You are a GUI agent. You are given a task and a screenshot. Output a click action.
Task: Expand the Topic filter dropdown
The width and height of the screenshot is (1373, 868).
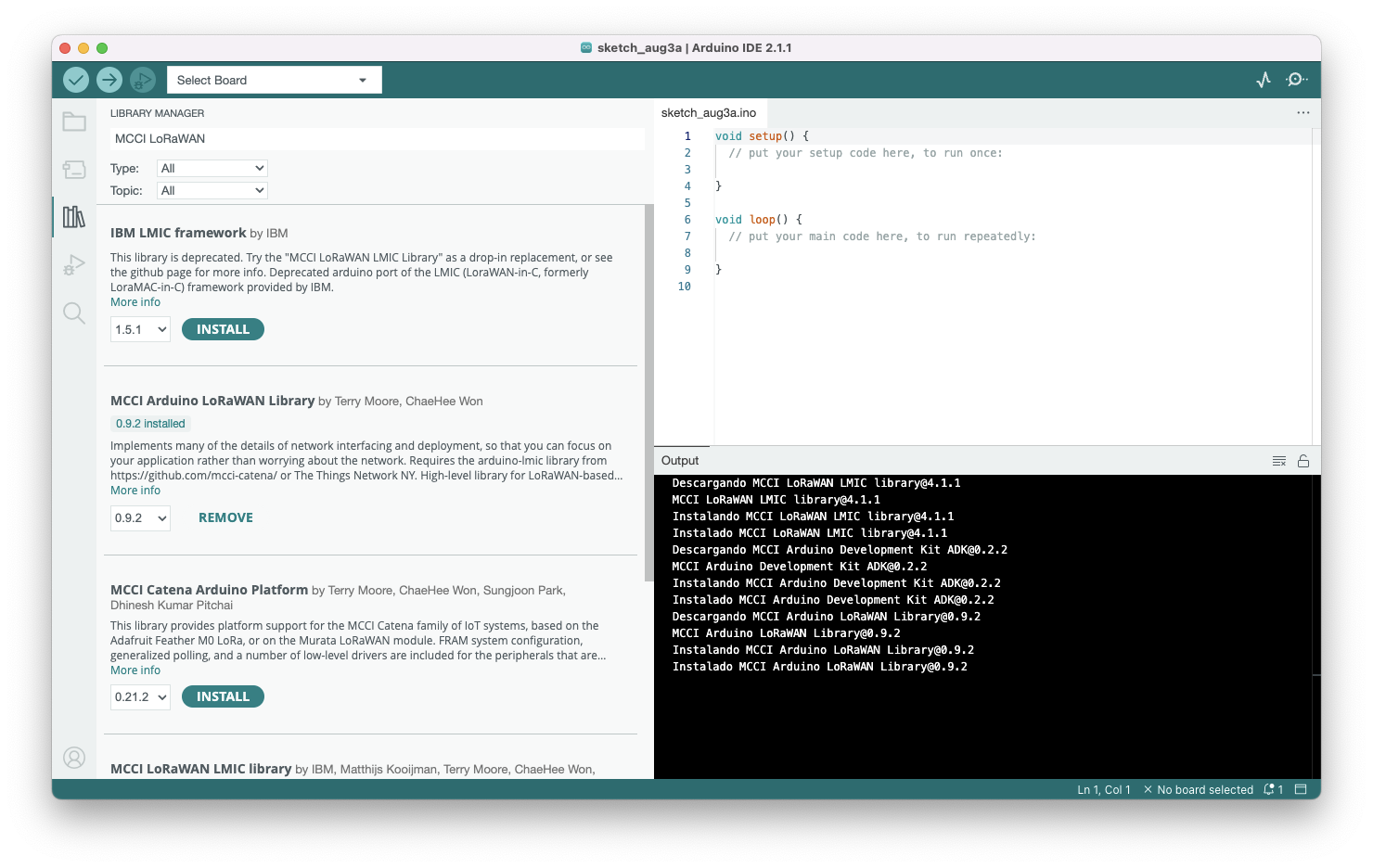[212, 190]
